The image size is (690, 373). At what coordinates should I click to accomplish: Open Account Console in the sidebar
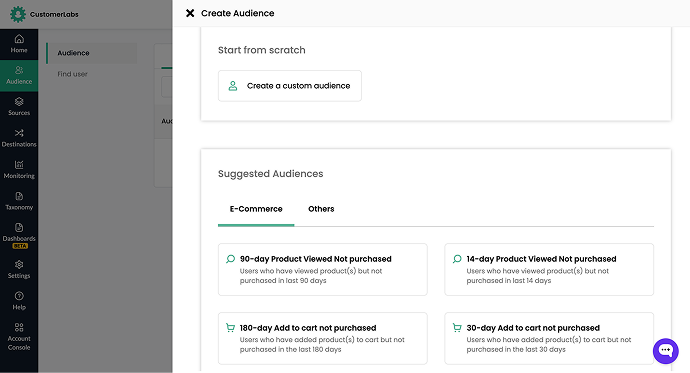pyautogui.click(x=19, y=336)
